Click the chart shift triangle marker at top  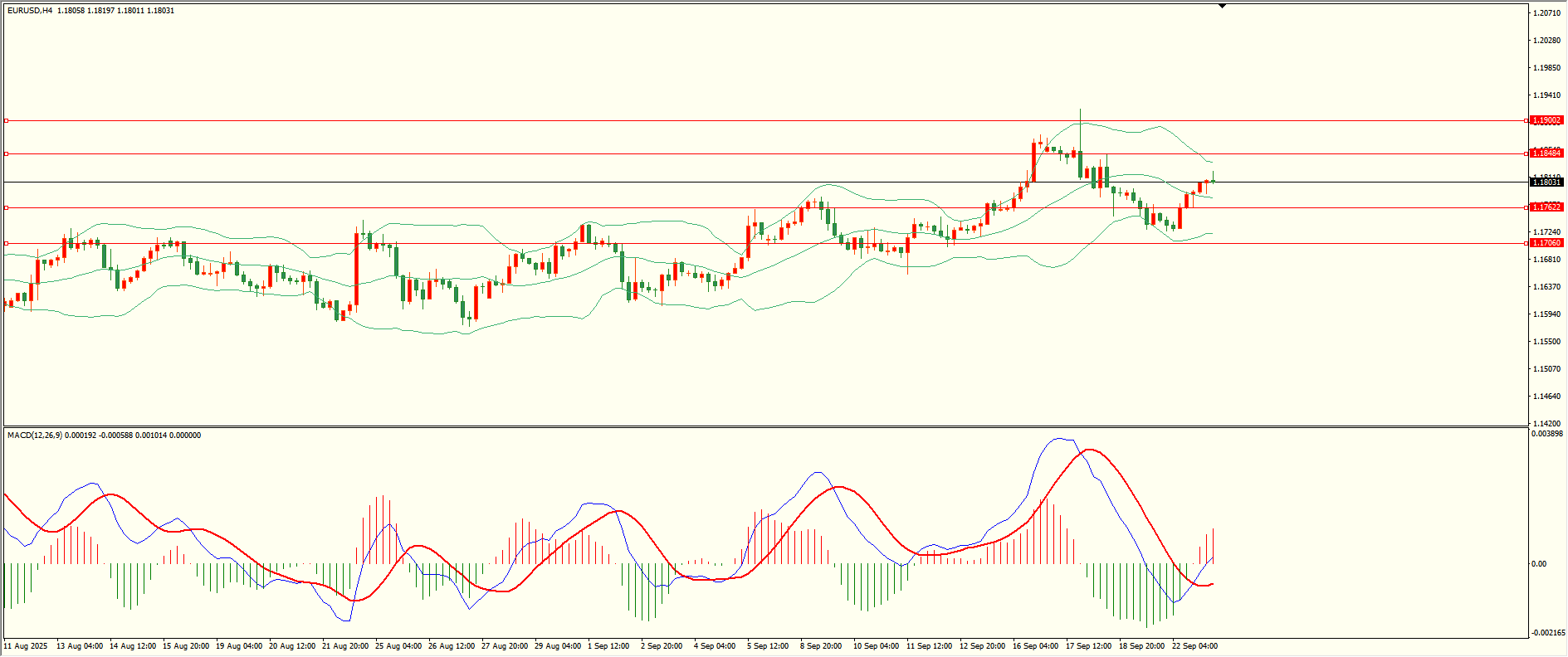1222,6
